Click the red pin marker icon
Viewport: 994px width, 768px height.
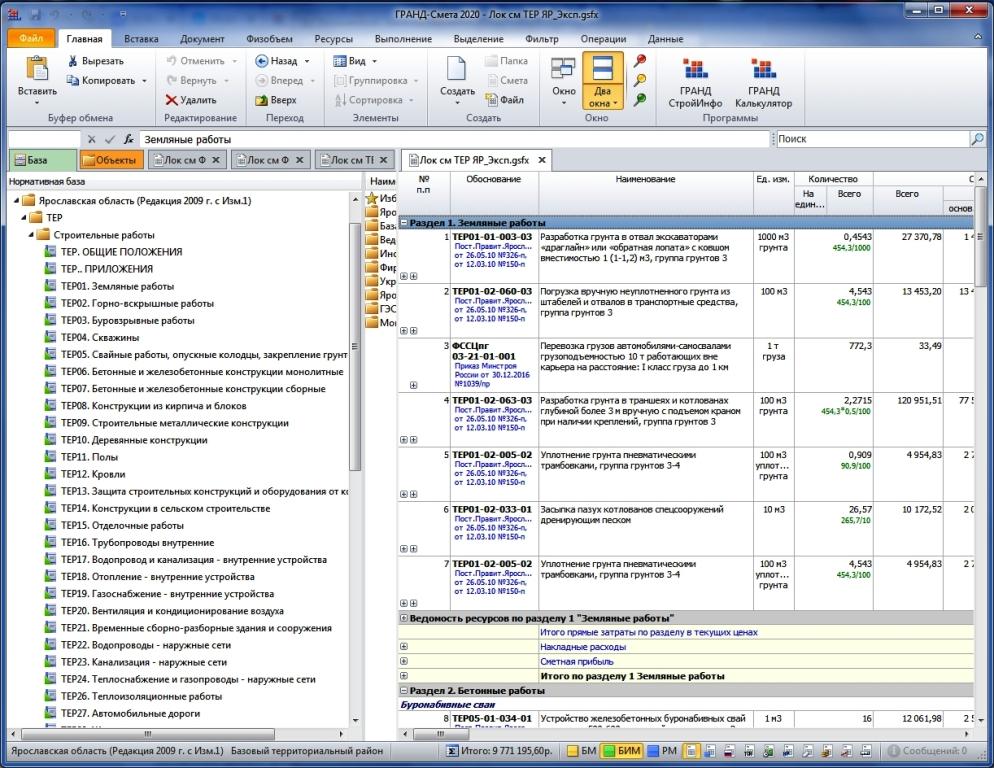click(640, 60)
